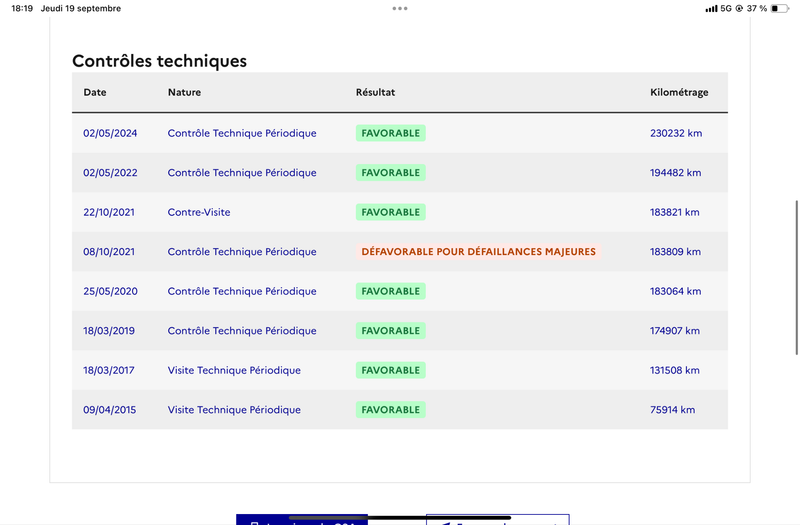Click Contrôle Technique Périodique for 08/10/2021
The image size is (800, 525).
coord(242,252)
